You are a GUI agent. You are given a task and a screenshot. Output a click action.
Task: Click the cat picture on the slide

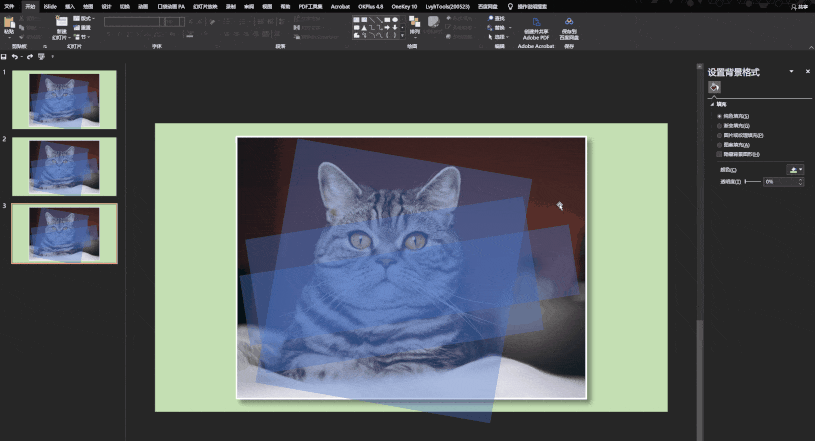(411, 268)
